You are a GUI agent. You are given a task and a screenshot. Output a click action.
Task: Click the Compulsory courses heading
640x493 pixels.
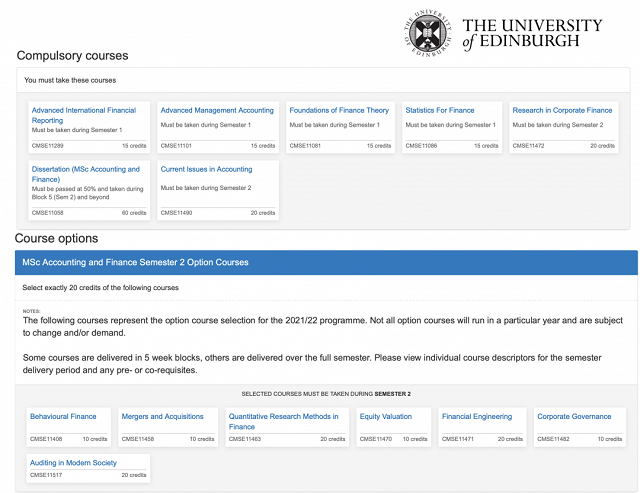click(x=72, y=56)
